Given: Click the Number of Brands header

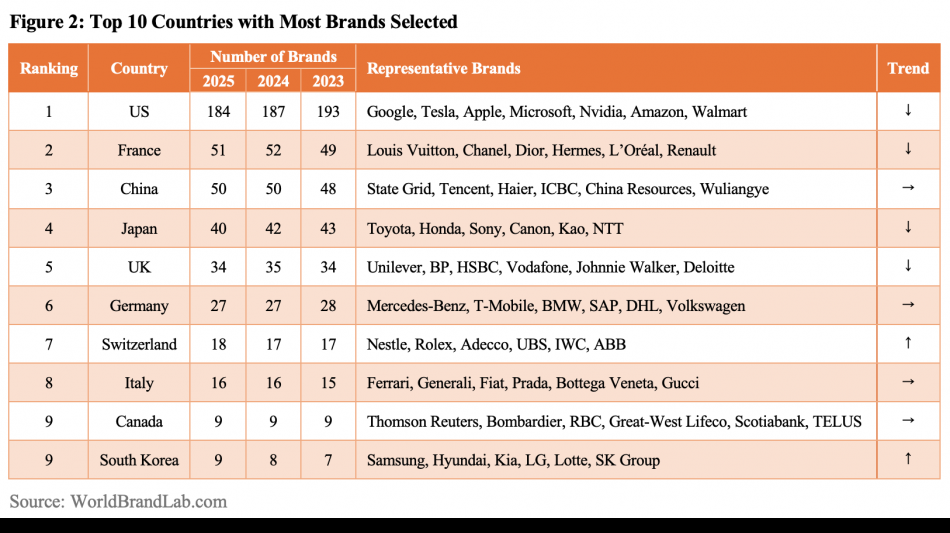Looking at the screenshot, I should click(x=273, y=57).
